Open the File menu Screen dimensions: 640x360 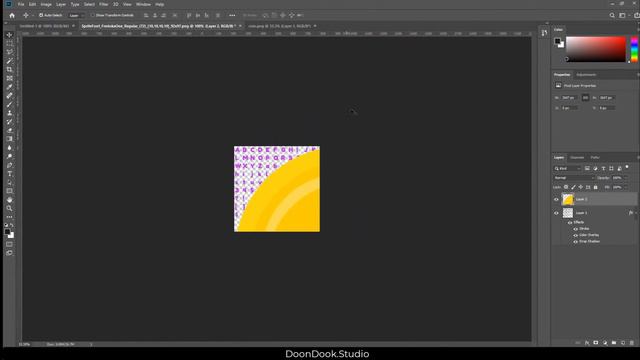(21, 4)
